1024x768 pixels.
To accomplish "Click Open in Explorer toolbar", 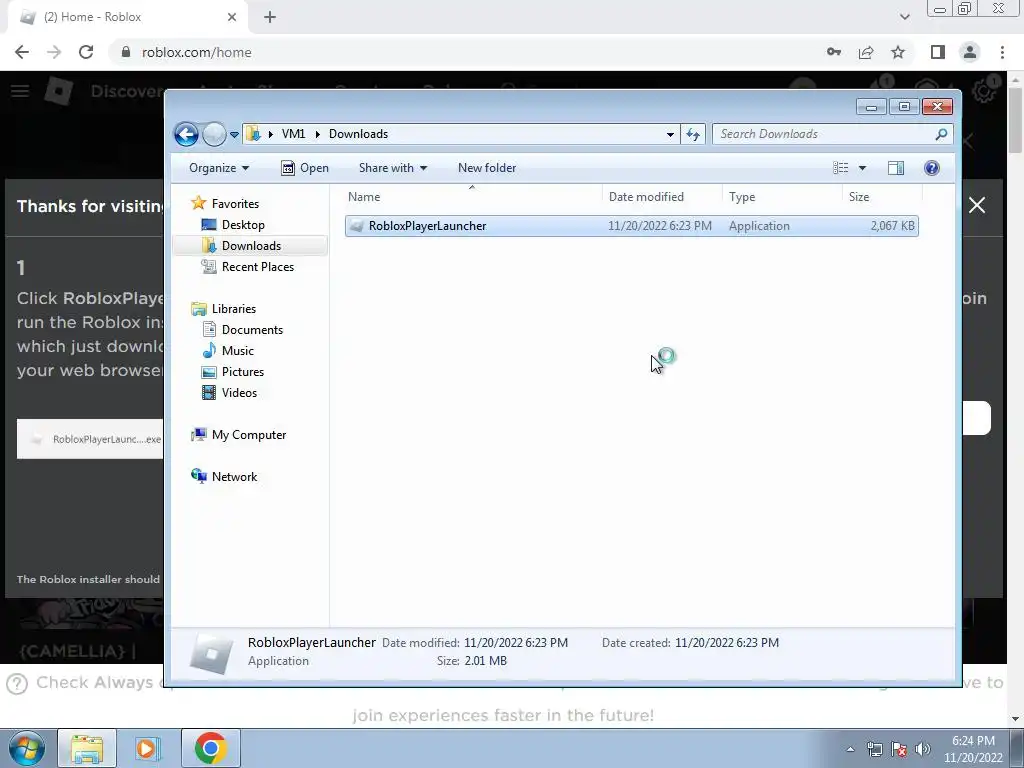I will 304,168.
